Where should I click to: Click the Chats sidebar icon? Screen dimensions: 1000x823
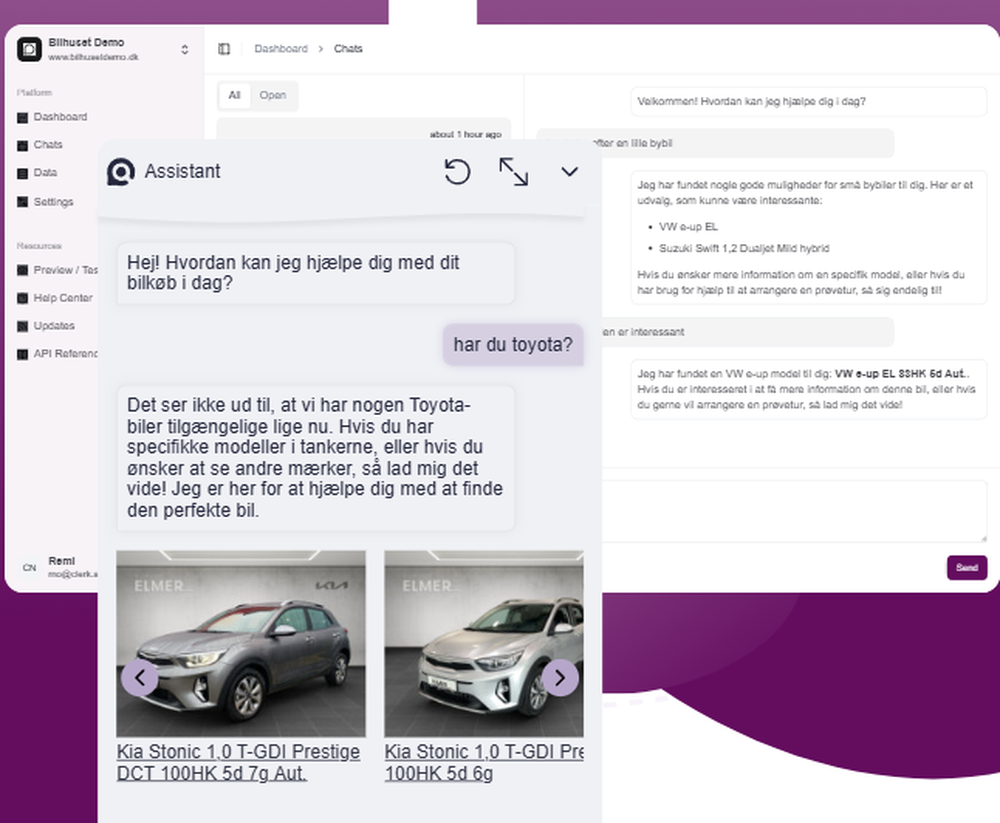coord(22,145)
